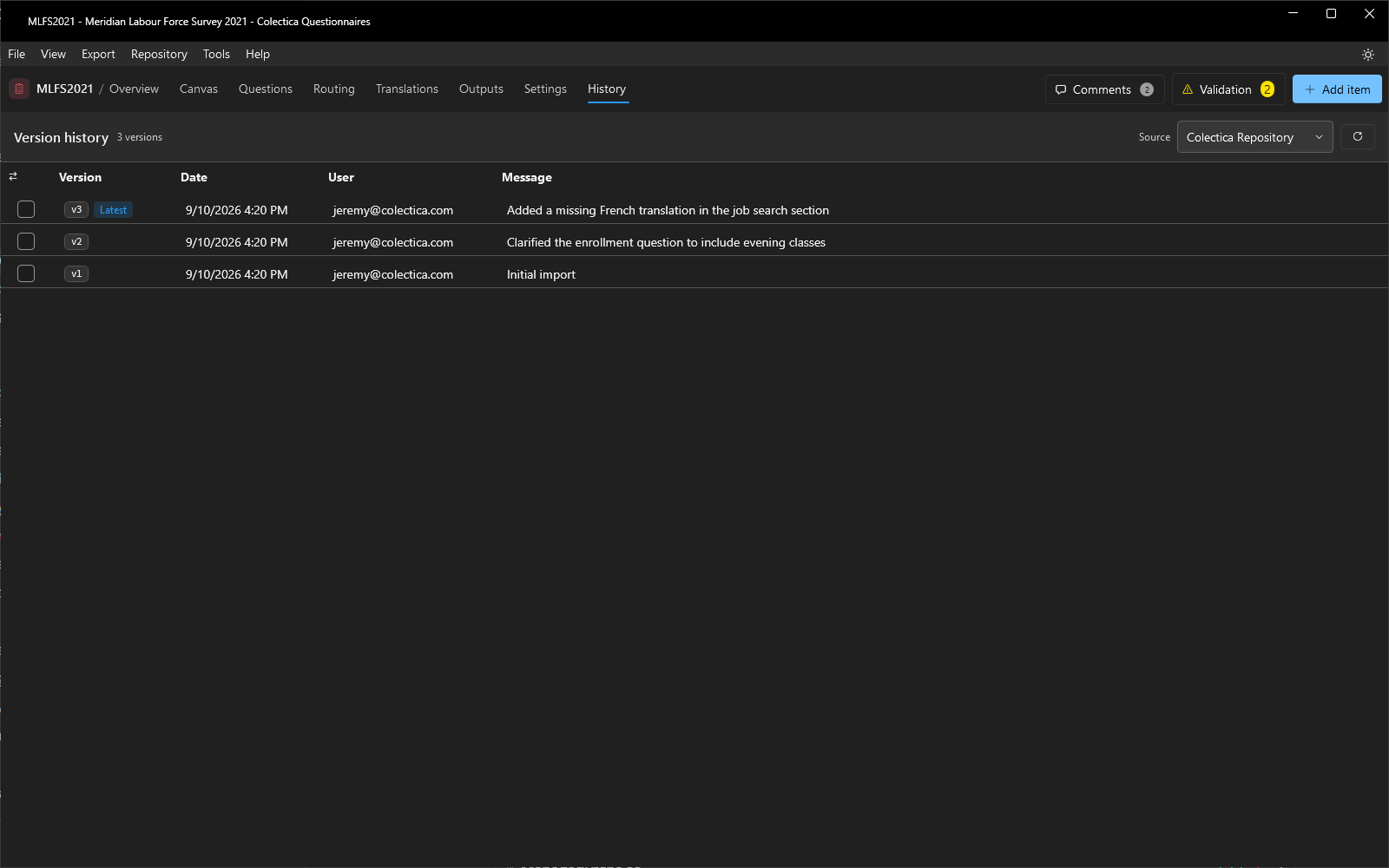Select the History tab
1389x868 pixels.
(607, 89)
